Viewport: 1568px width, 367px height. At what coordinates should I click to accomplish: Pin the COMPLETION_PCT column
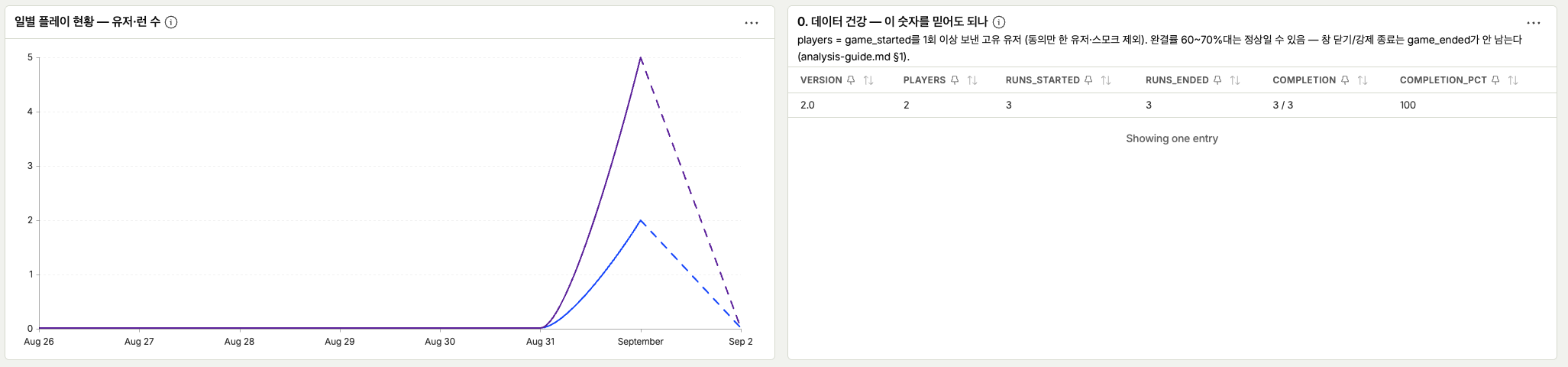[x=1495, y=80]
